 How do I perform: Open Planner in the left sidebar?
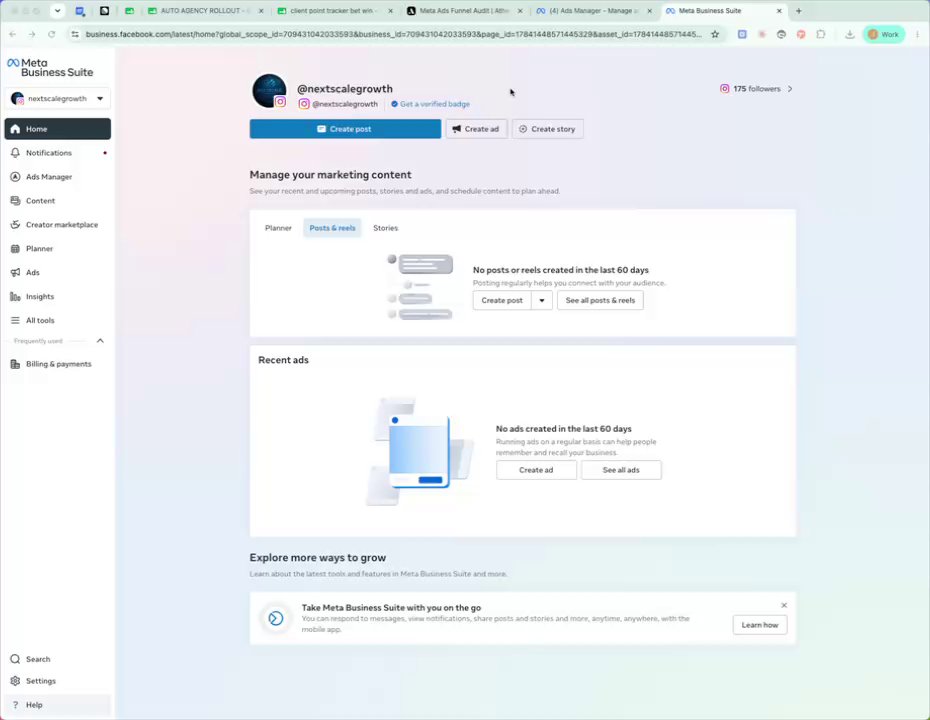coord(58,249)
